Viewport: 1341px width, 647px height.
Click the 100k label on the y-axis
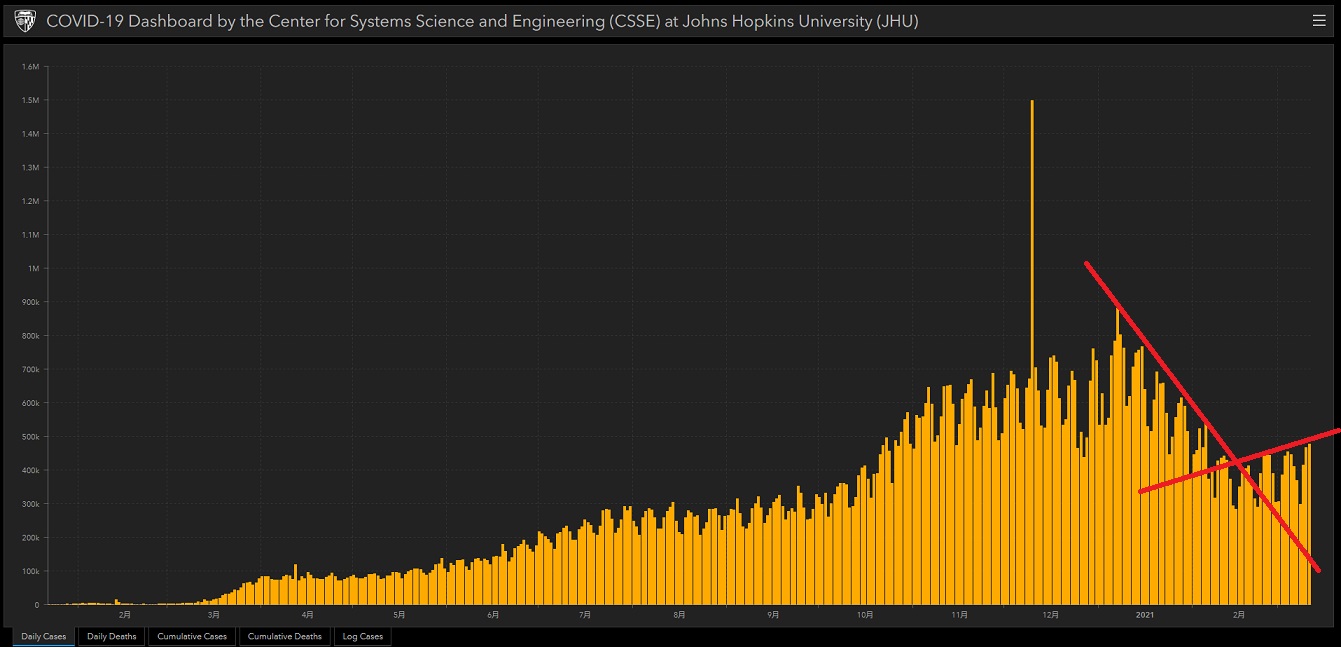click(30, 571)
